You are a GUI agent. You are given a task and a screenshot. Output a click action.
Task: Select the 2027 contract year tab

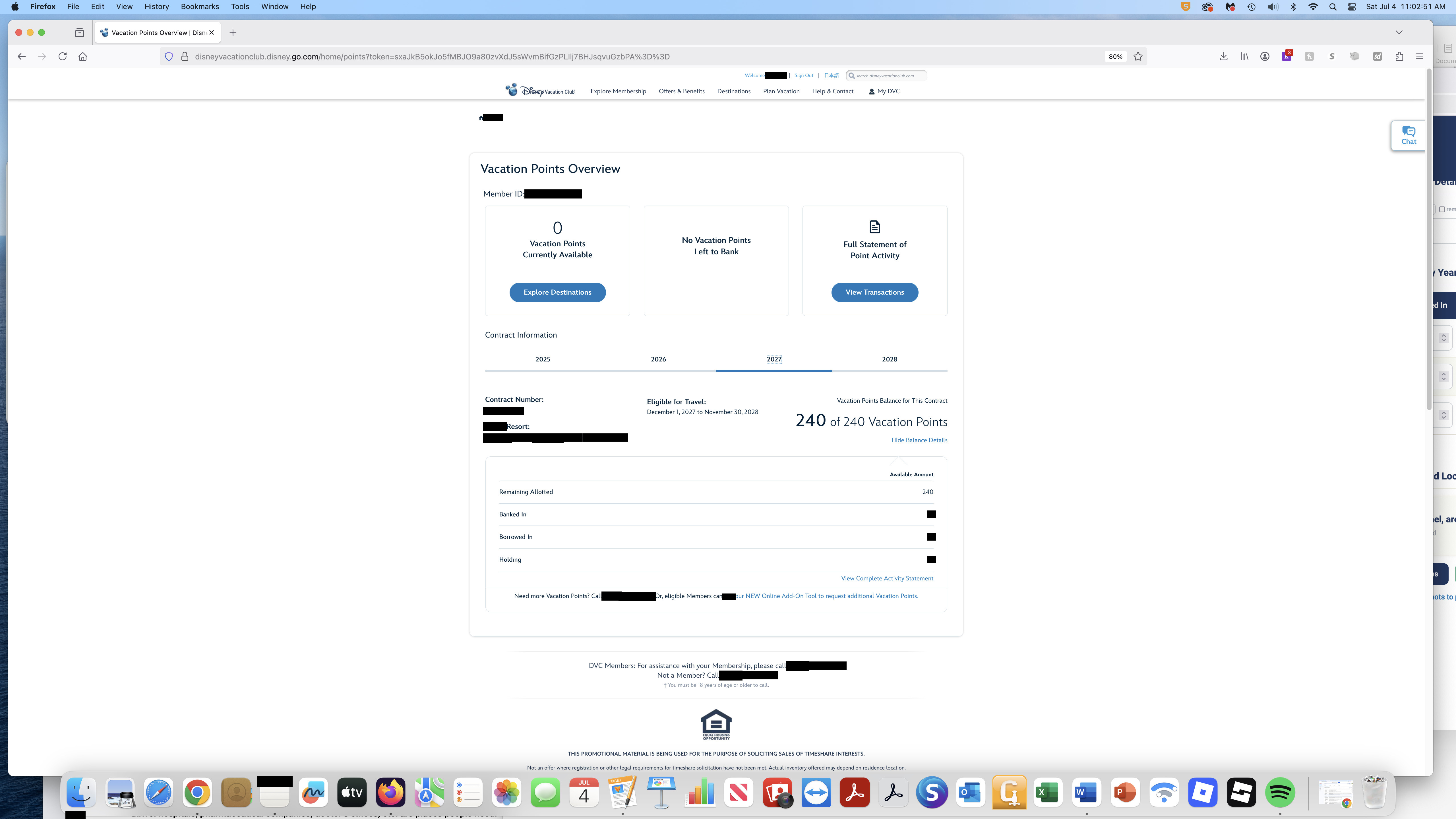(774, 359)
